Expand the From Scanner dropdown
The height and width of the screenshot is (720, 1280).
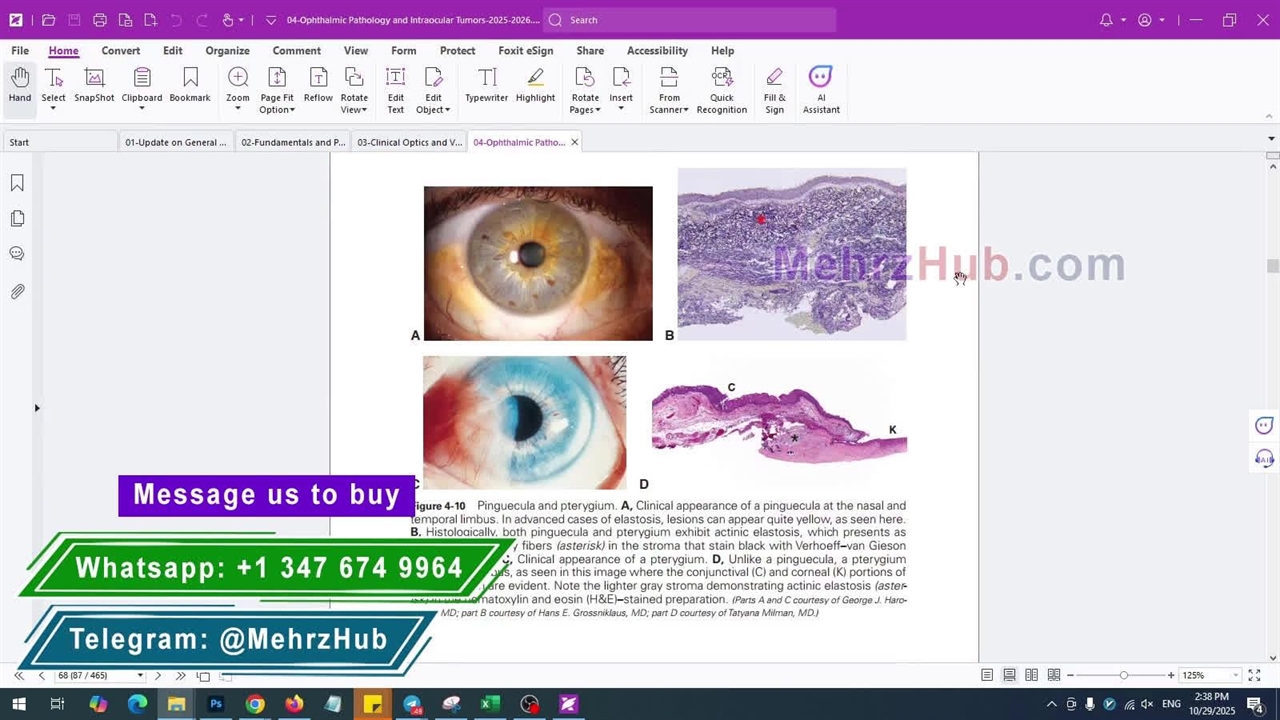(669, 110)
